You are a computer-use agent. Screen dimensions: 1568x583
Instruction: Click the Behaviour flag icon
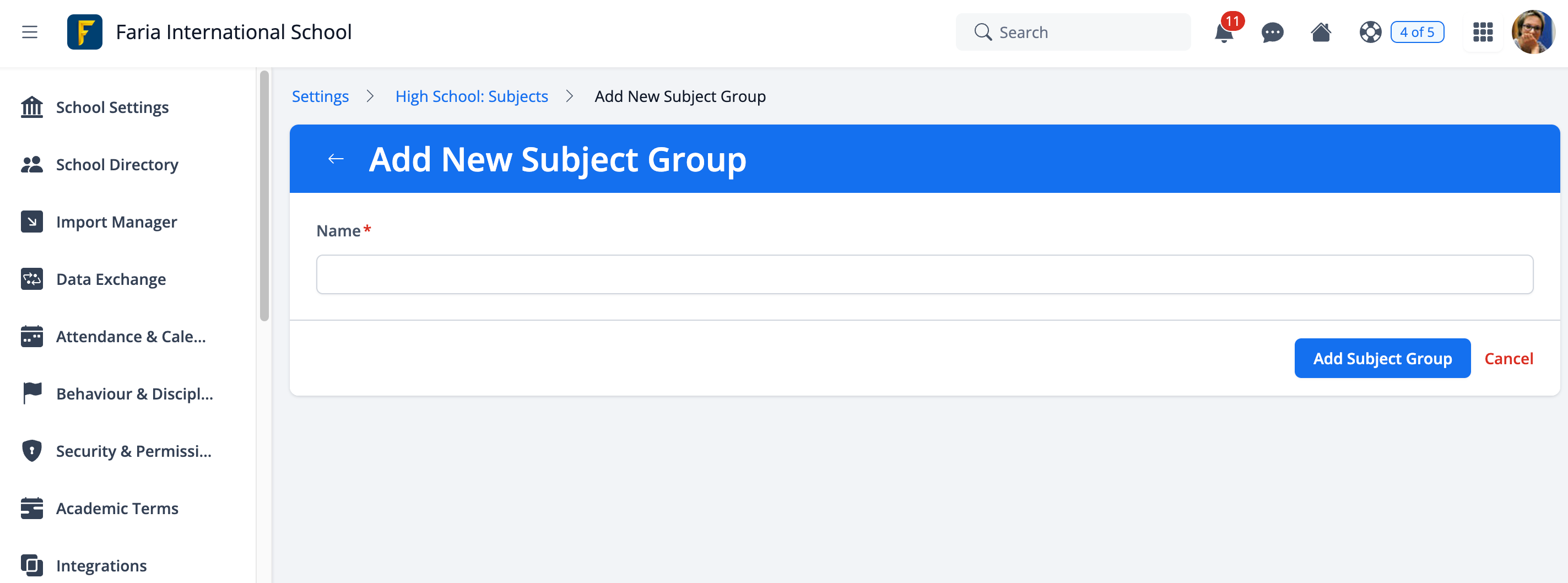[x=31, y=393]
